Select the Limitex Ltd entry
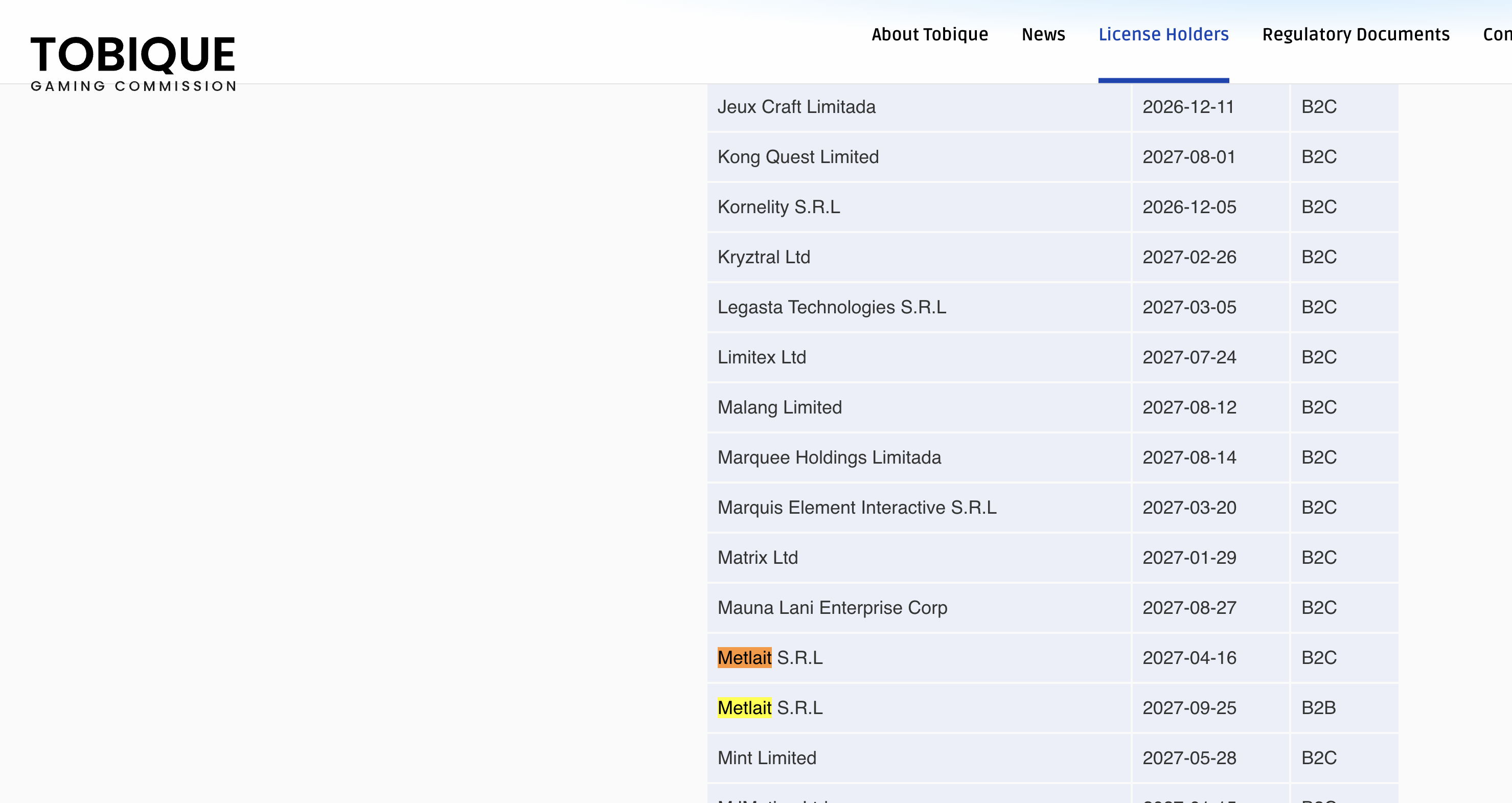Screen dimensions: 1512x803 [x=762, y=357]
